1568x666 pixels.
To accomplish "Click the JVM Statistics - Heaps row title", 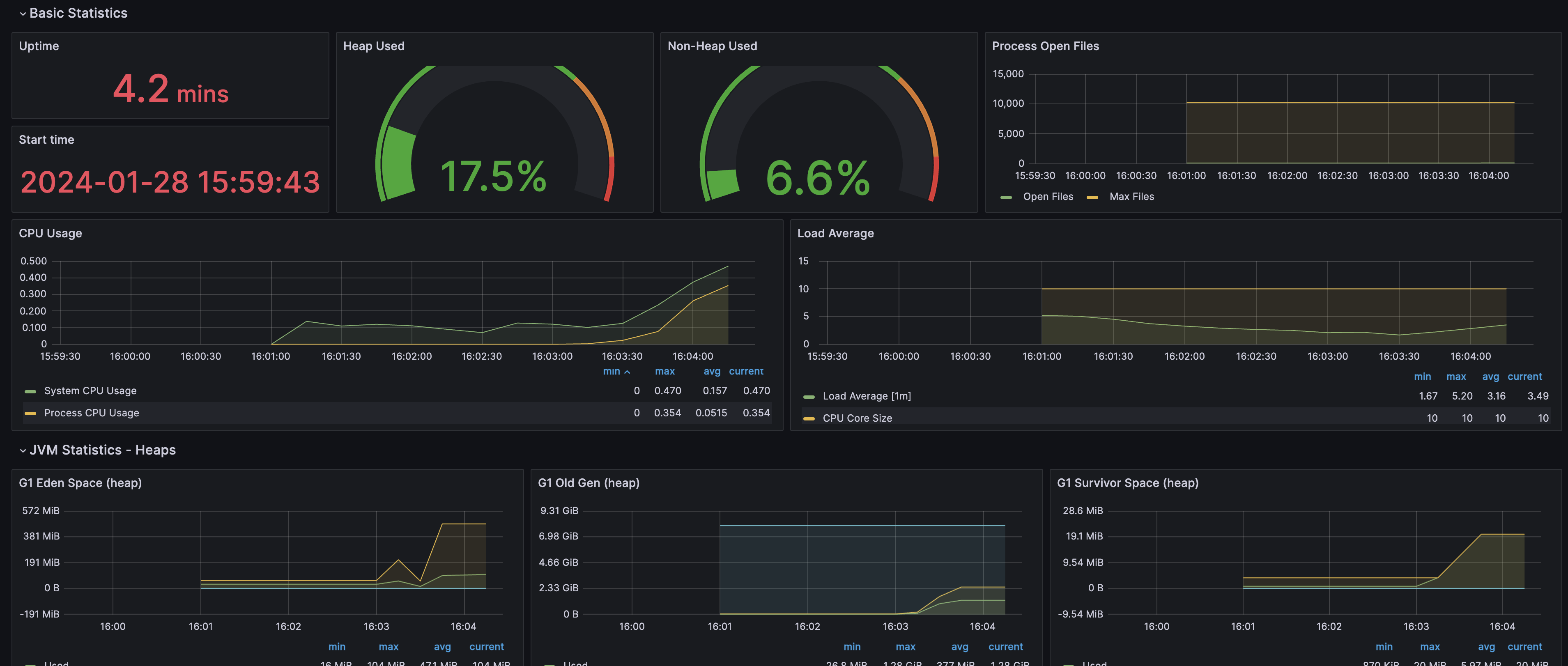I will pos(102,450).
